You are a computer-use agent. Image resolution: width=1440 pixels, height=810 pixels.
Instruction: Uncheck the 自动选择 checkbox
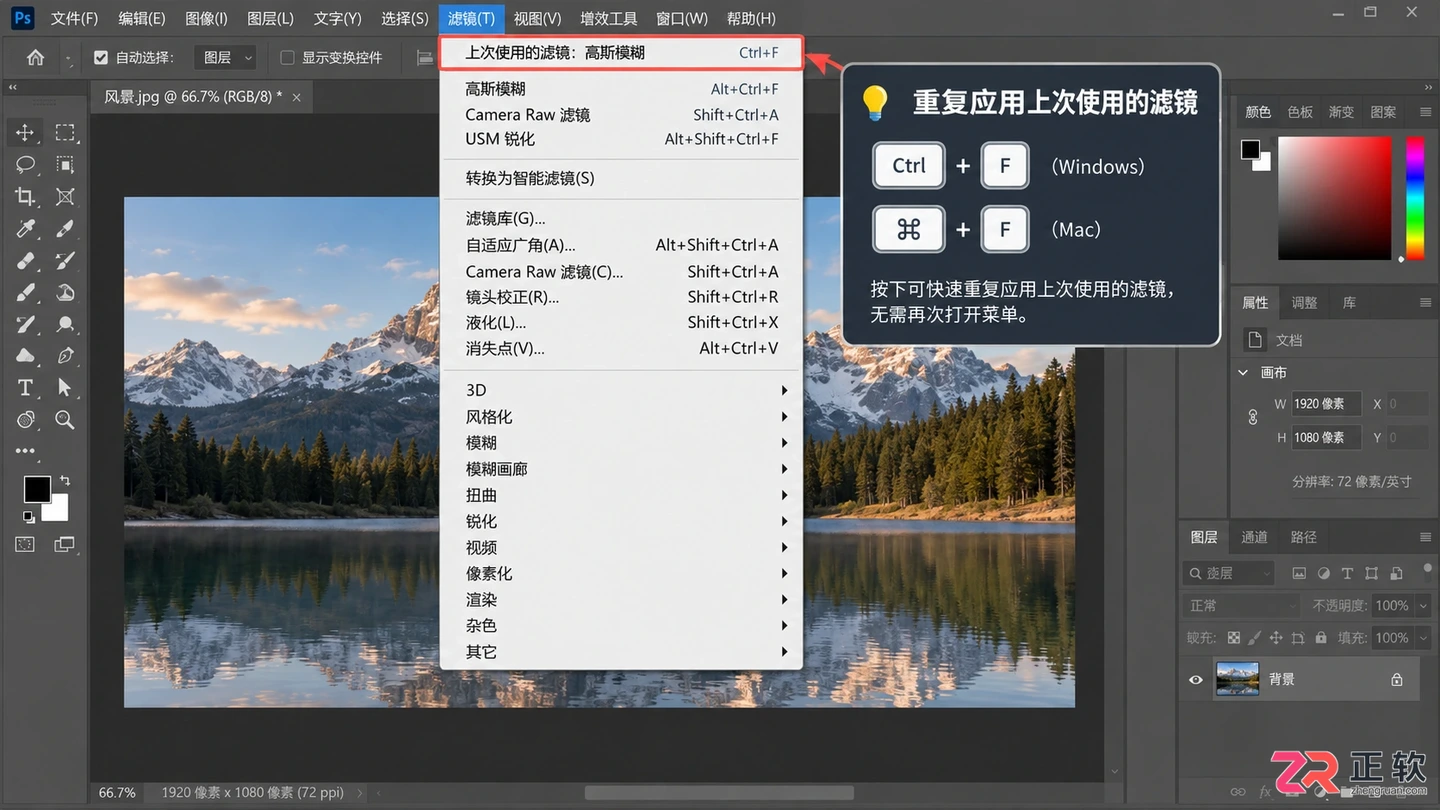(x=100, y=58)
